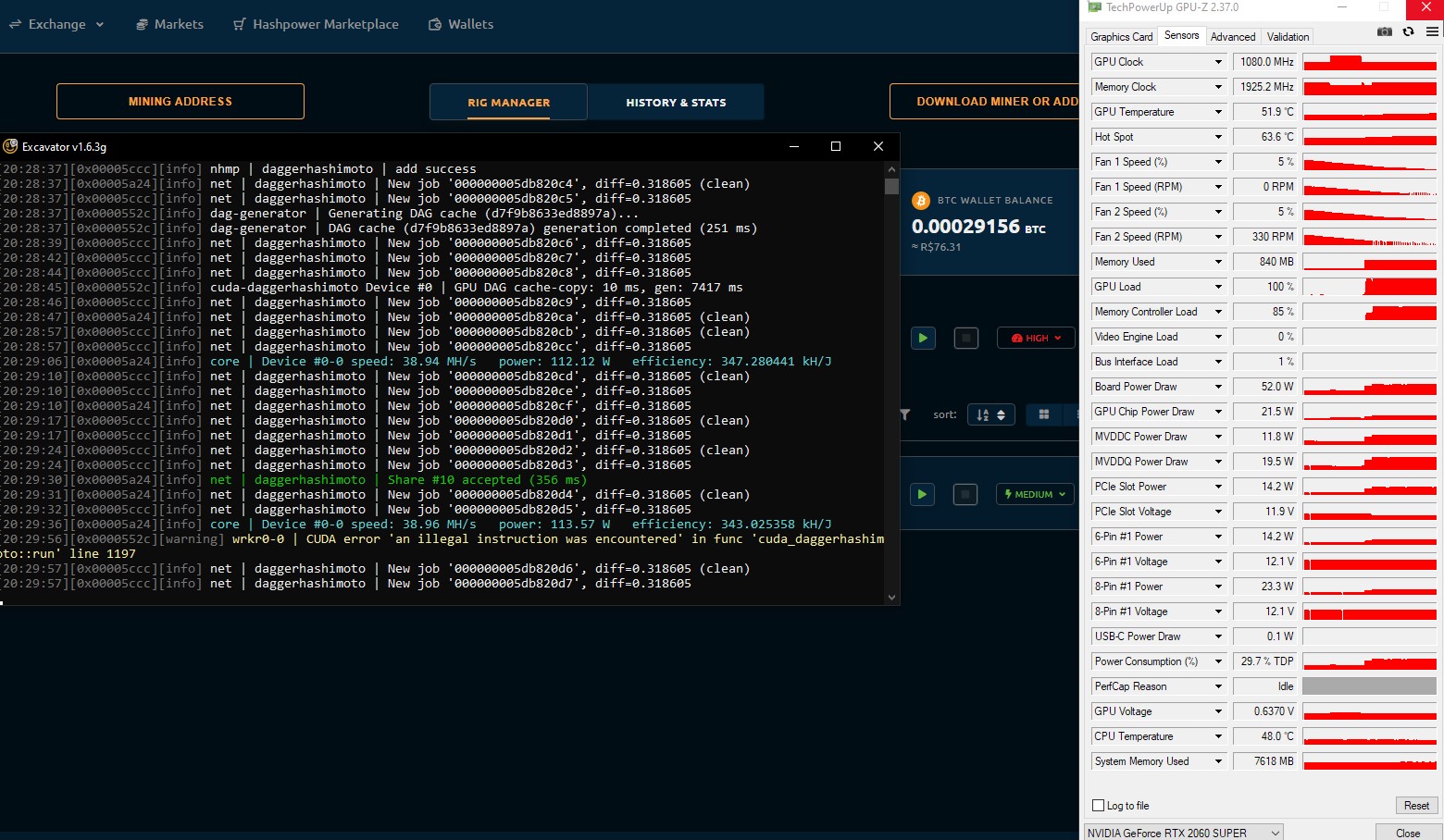Image resolution: width=1444 pixels, height=840 pixels.
Task: Click the MINING ADDRESS button
Action: coord(180,101)
